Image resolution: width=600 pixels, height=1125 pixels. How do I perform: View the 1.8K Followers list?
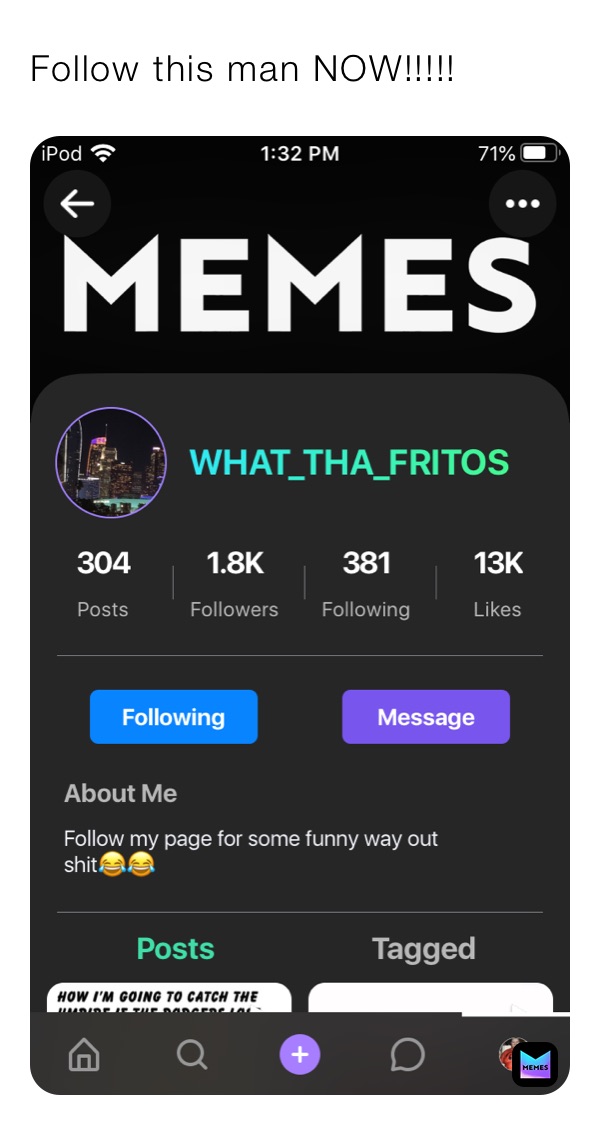[x=234, y=583]
